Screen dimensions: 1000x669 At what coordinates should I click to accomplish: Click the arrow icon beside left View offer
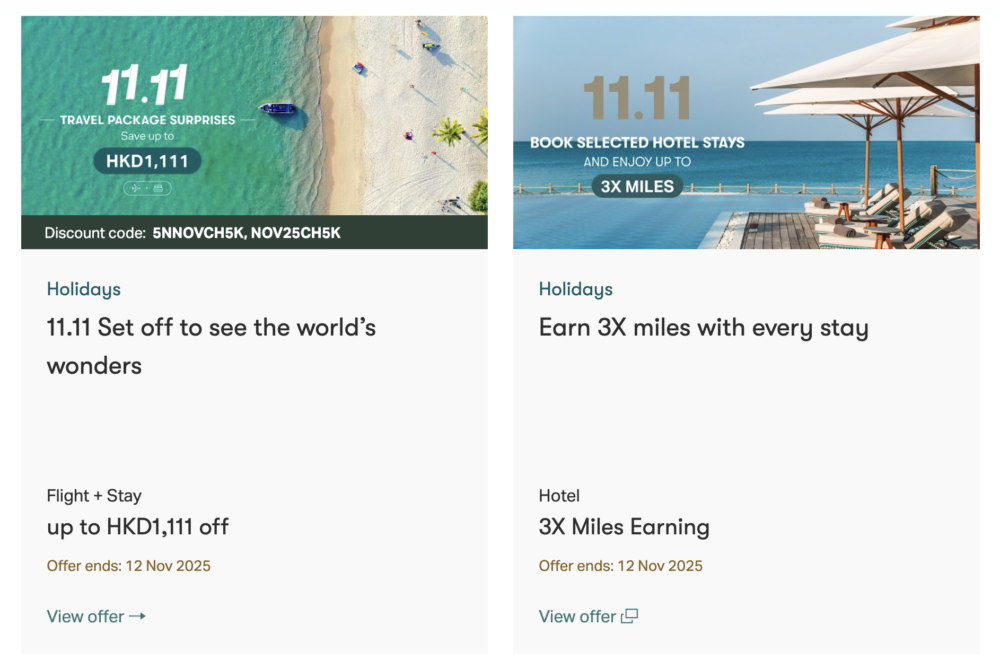coord(137,616)
